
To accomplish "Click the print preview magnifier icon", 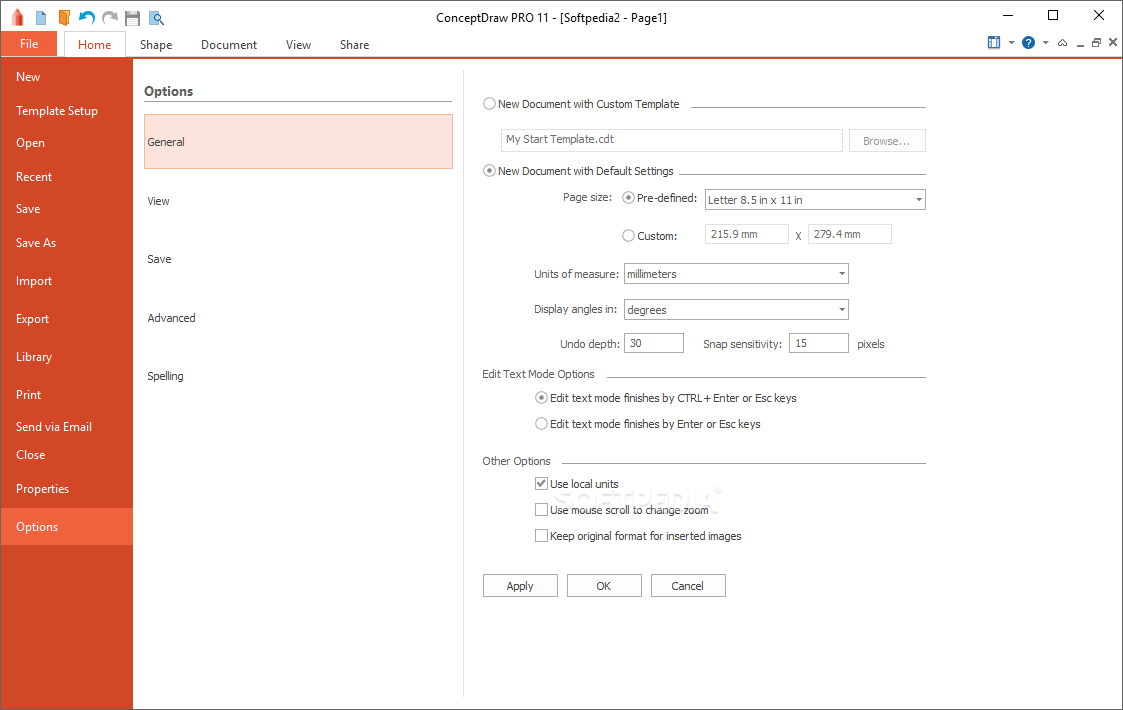I will 156,18.
